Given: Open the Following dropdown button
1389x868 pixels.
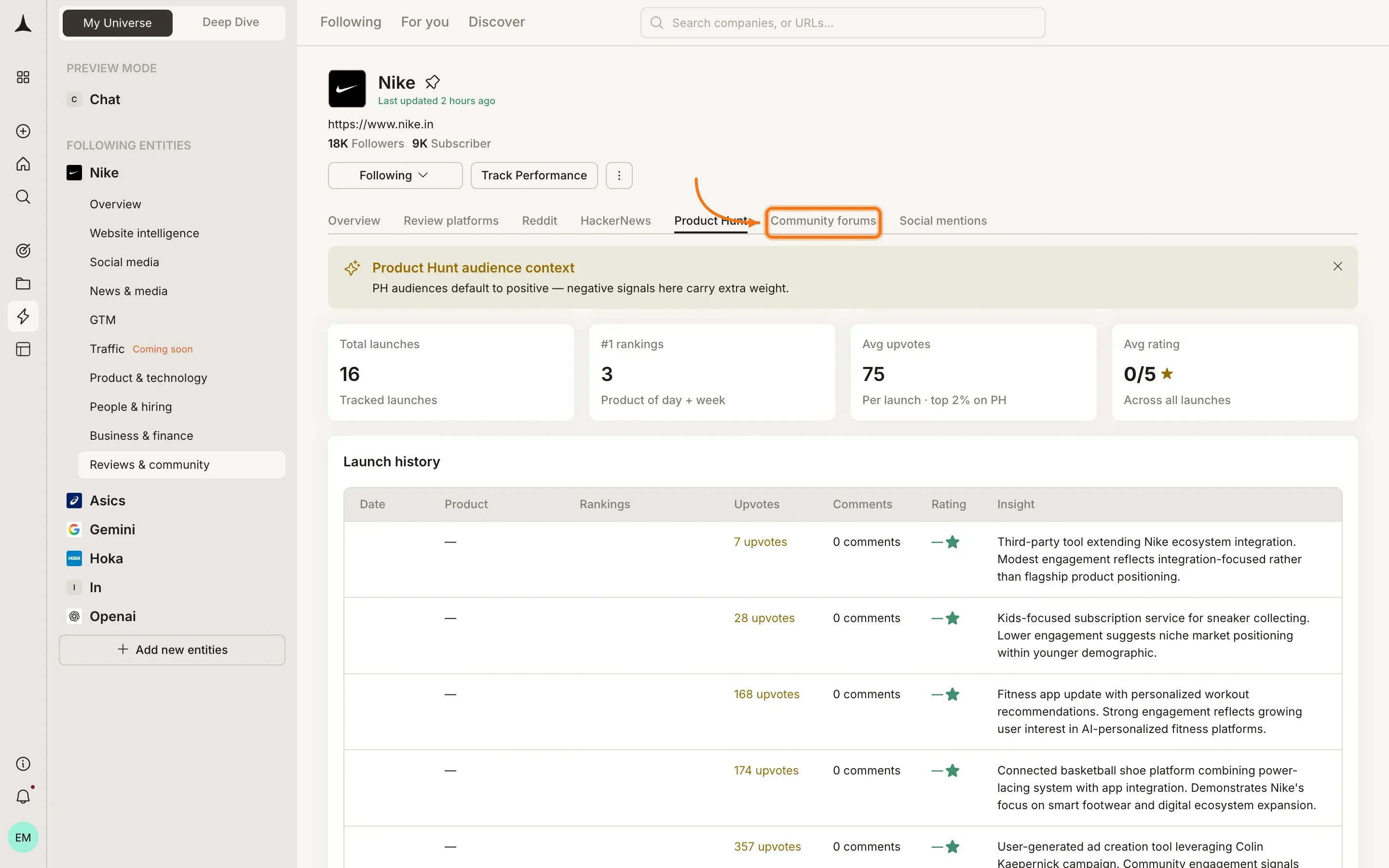Looking at the screenshot, I should click(x=395, y=176).
